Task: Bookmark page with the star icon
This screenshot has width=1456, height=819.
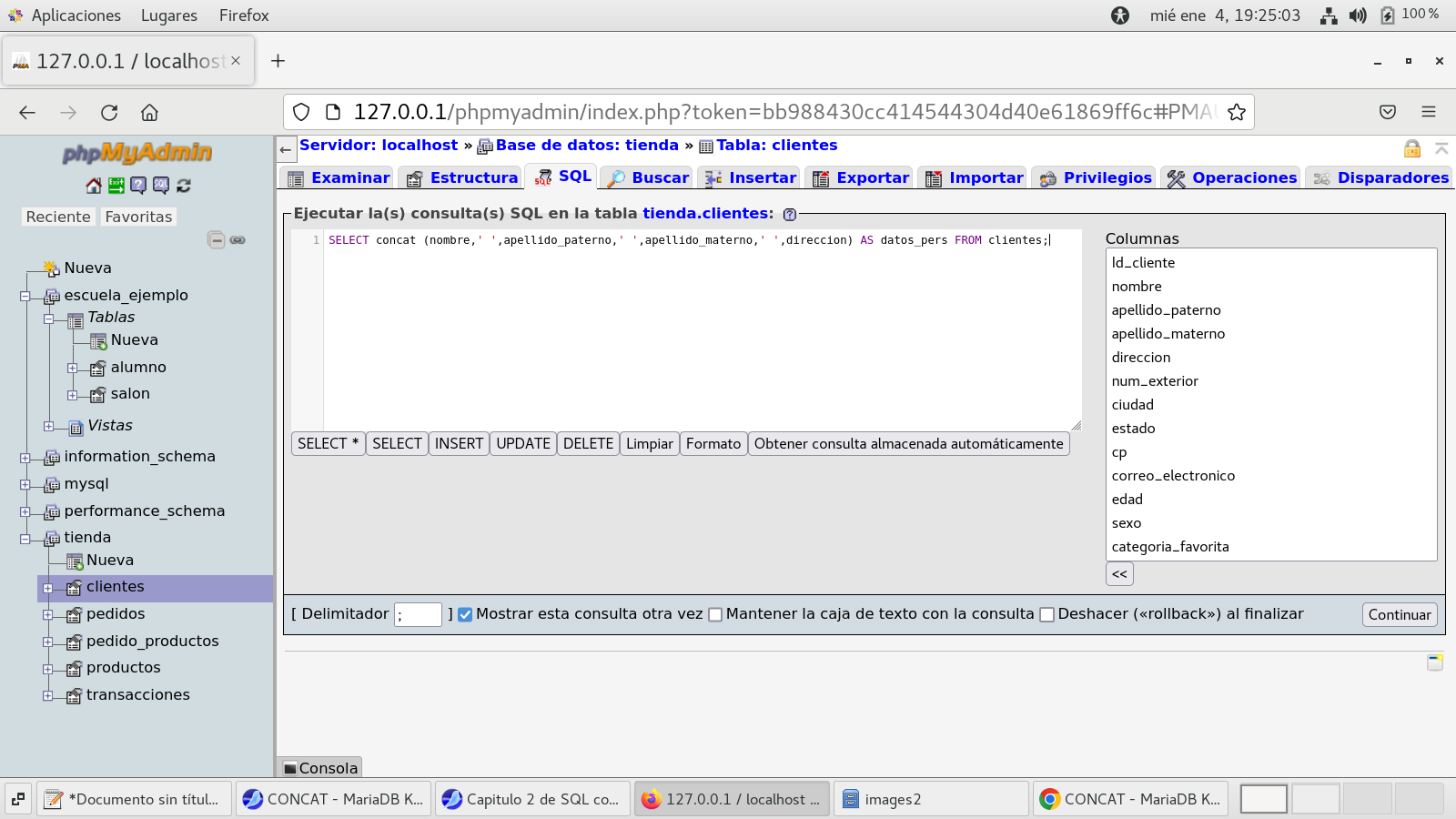Action: (x=1236, y=112)
